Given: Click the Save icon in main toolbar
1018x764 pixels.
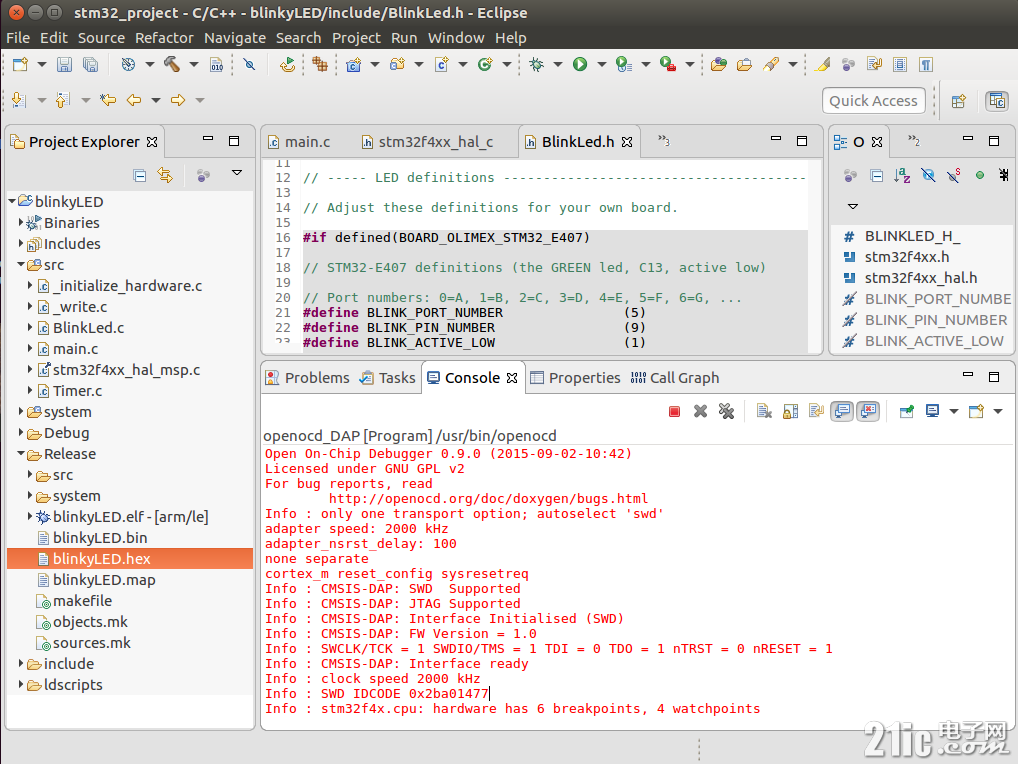Looking at the screenshot, I should point(64,64).
